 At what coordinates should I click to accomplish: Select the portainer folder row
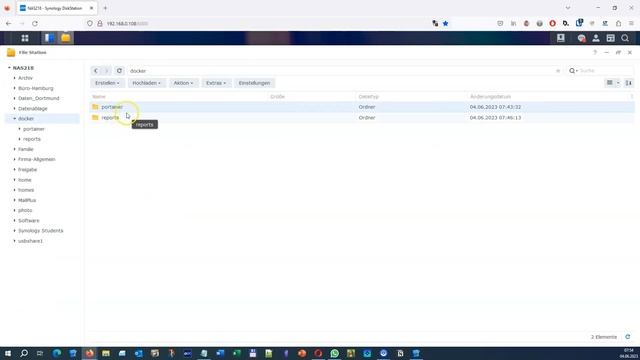[x=362, y=107]
